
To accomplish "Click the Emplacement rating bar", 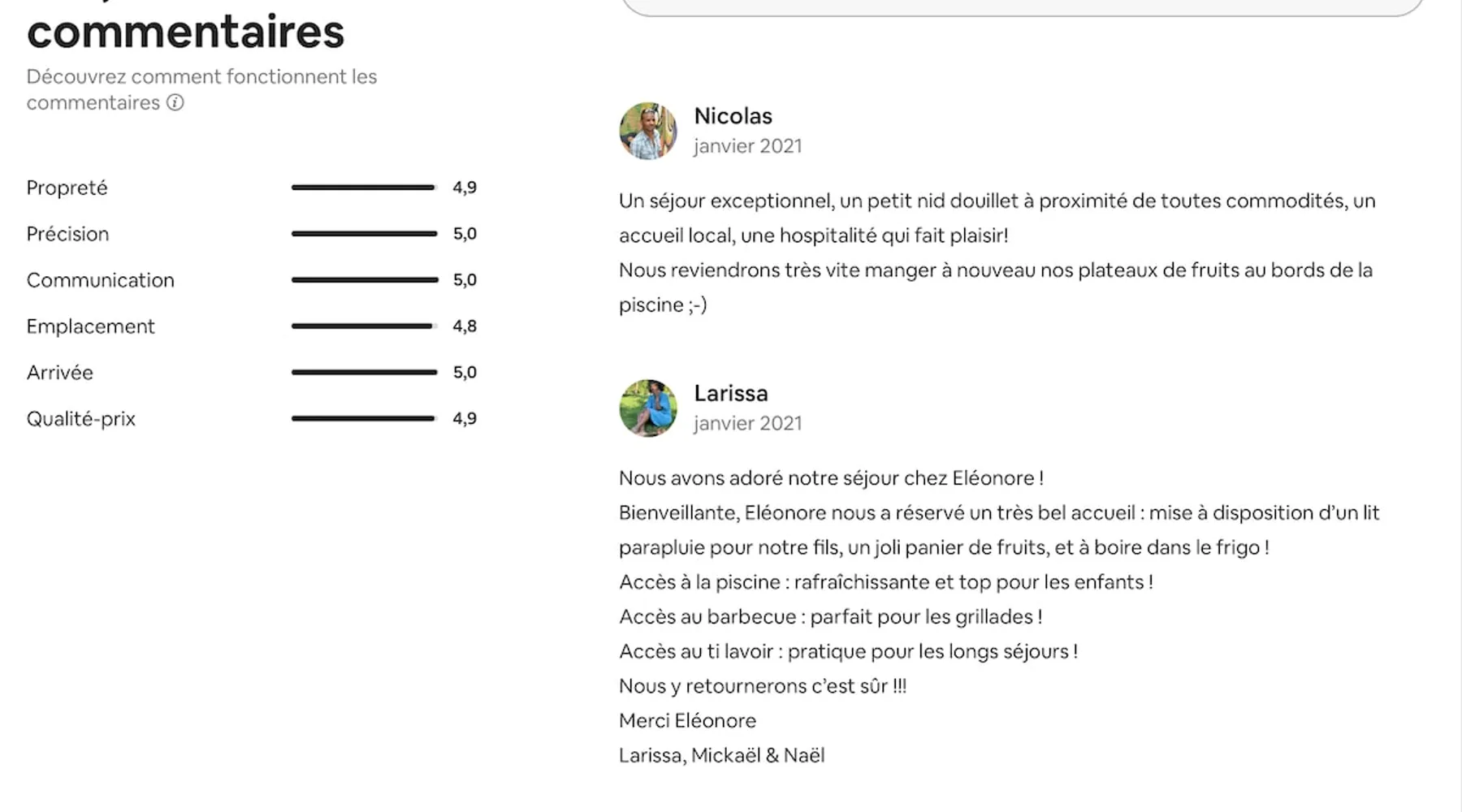I will click(x=364, y=326).
